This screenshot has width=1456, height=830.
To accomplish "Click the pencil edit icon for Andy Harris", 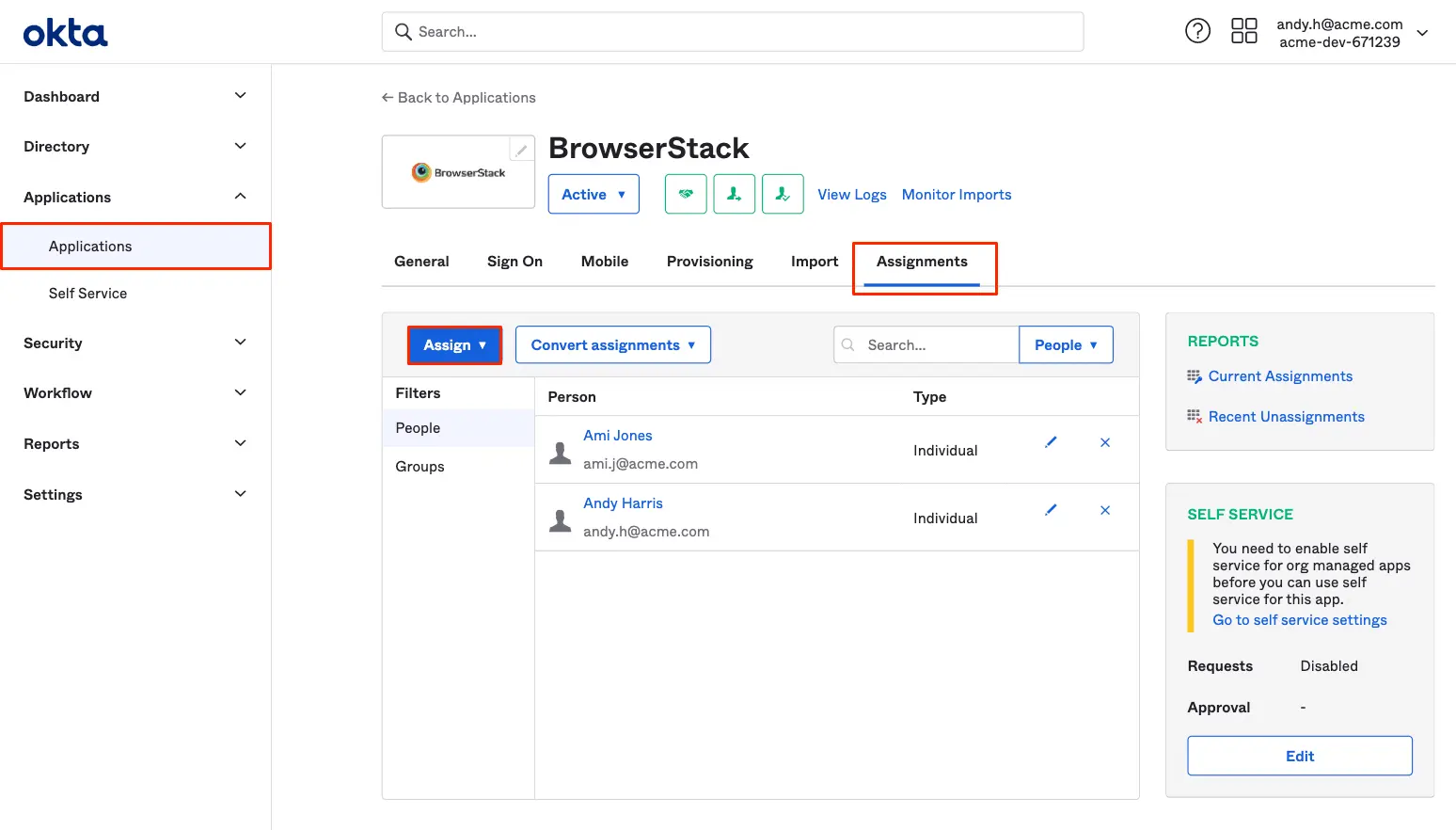I will 1051,510.
